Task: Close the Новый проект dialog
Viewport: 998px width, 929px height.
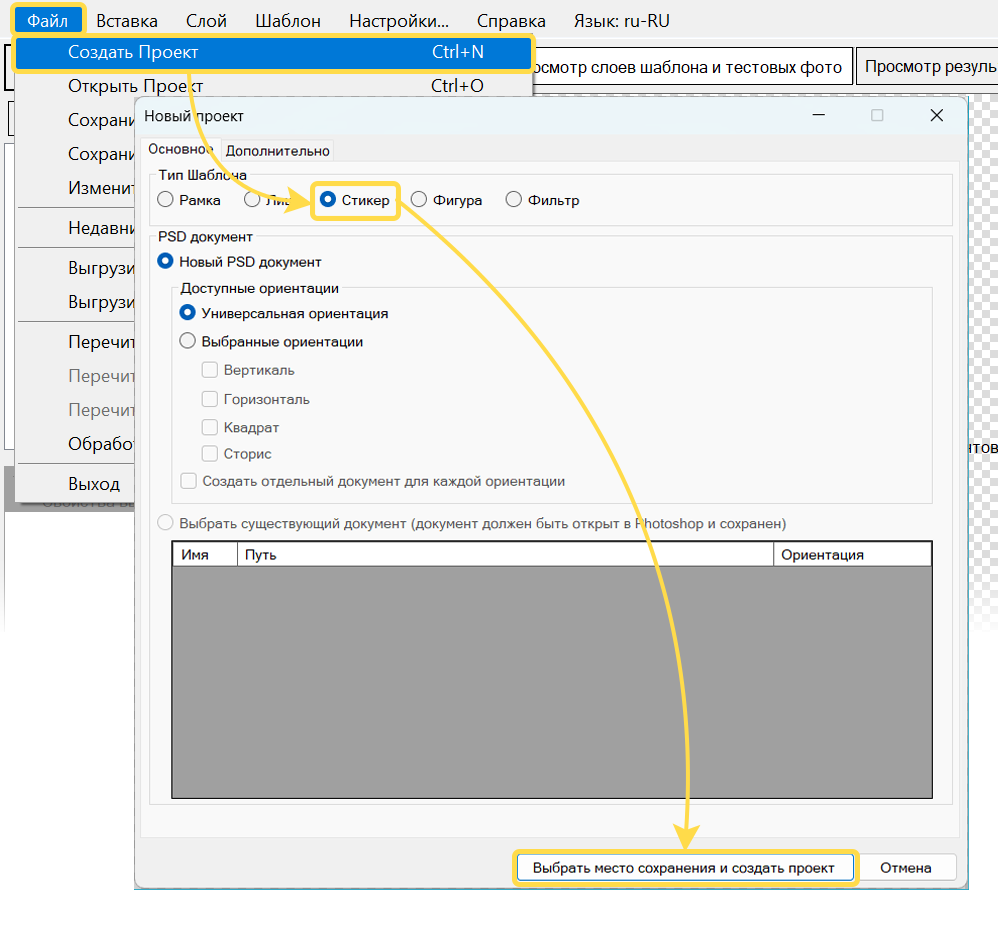Action: (x=936, y=116)
